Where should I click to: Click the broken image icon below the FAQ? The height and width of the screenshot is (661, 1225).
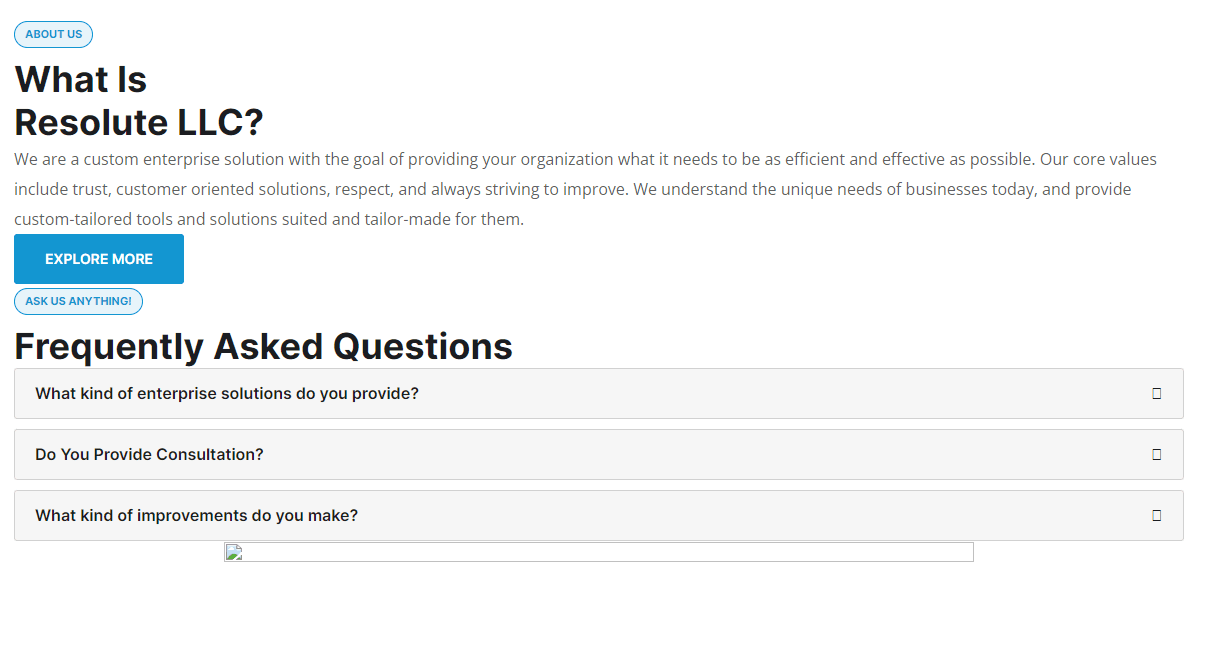(x=233, y=552)
